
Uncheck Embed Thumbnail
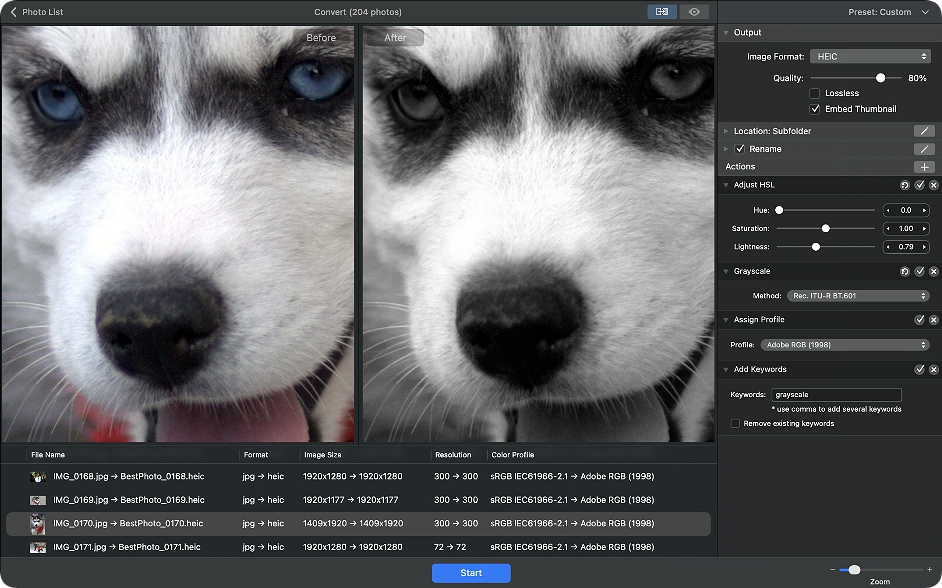[x=815, y=109]
